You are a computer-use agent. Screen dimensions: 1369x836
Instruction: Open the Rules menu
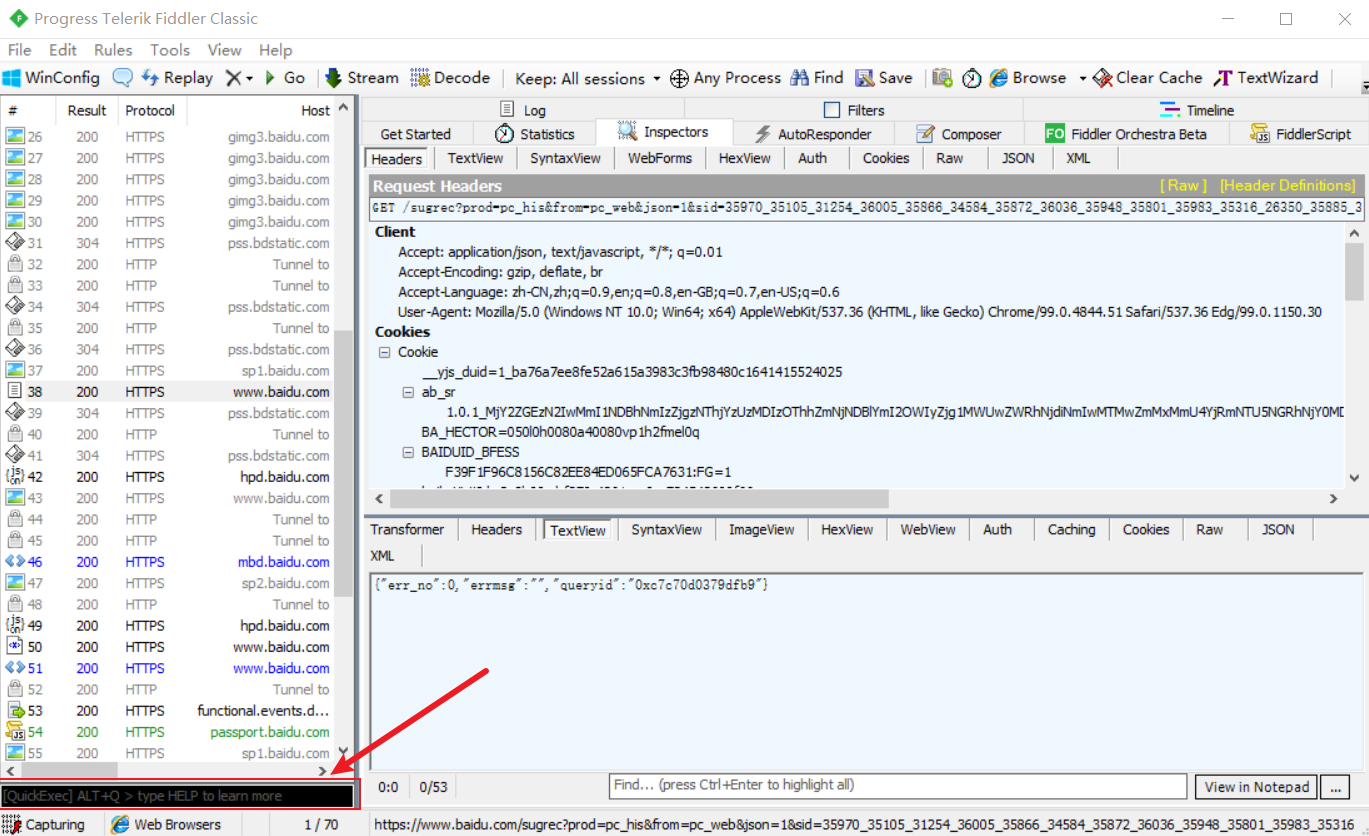113,50
